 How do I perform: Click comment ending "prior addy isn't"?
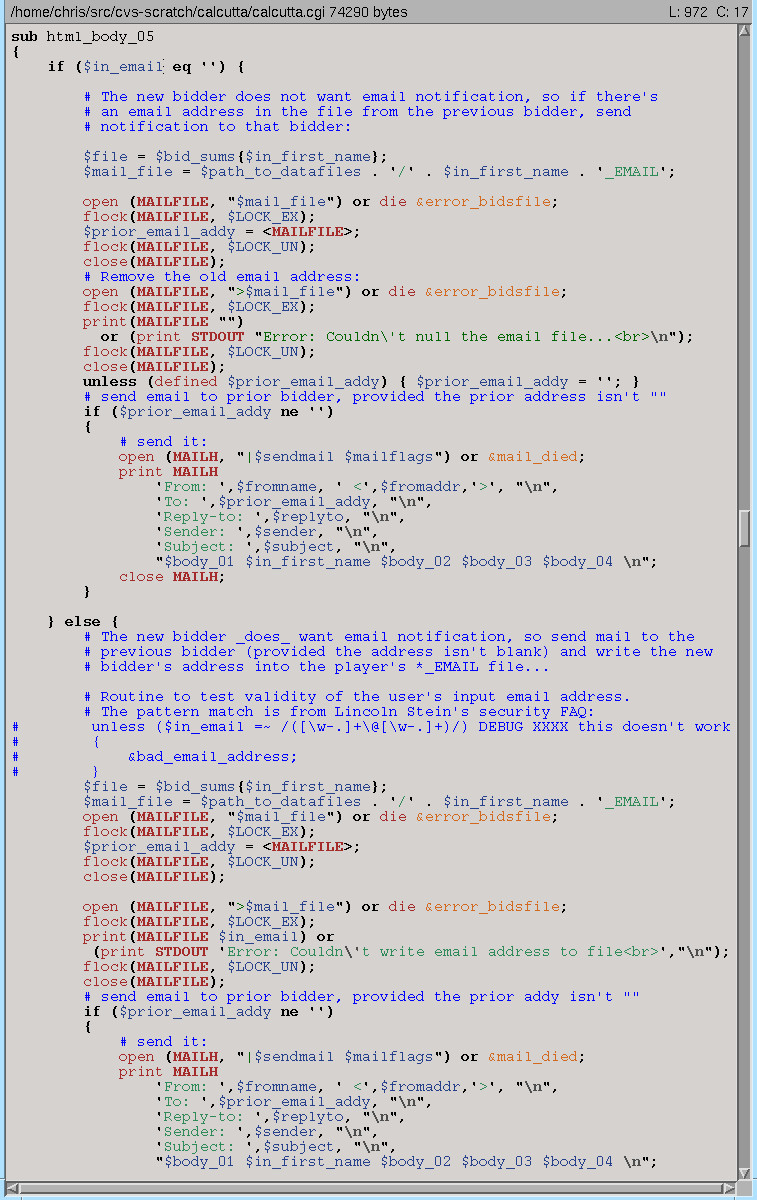[x=361, y=996]
